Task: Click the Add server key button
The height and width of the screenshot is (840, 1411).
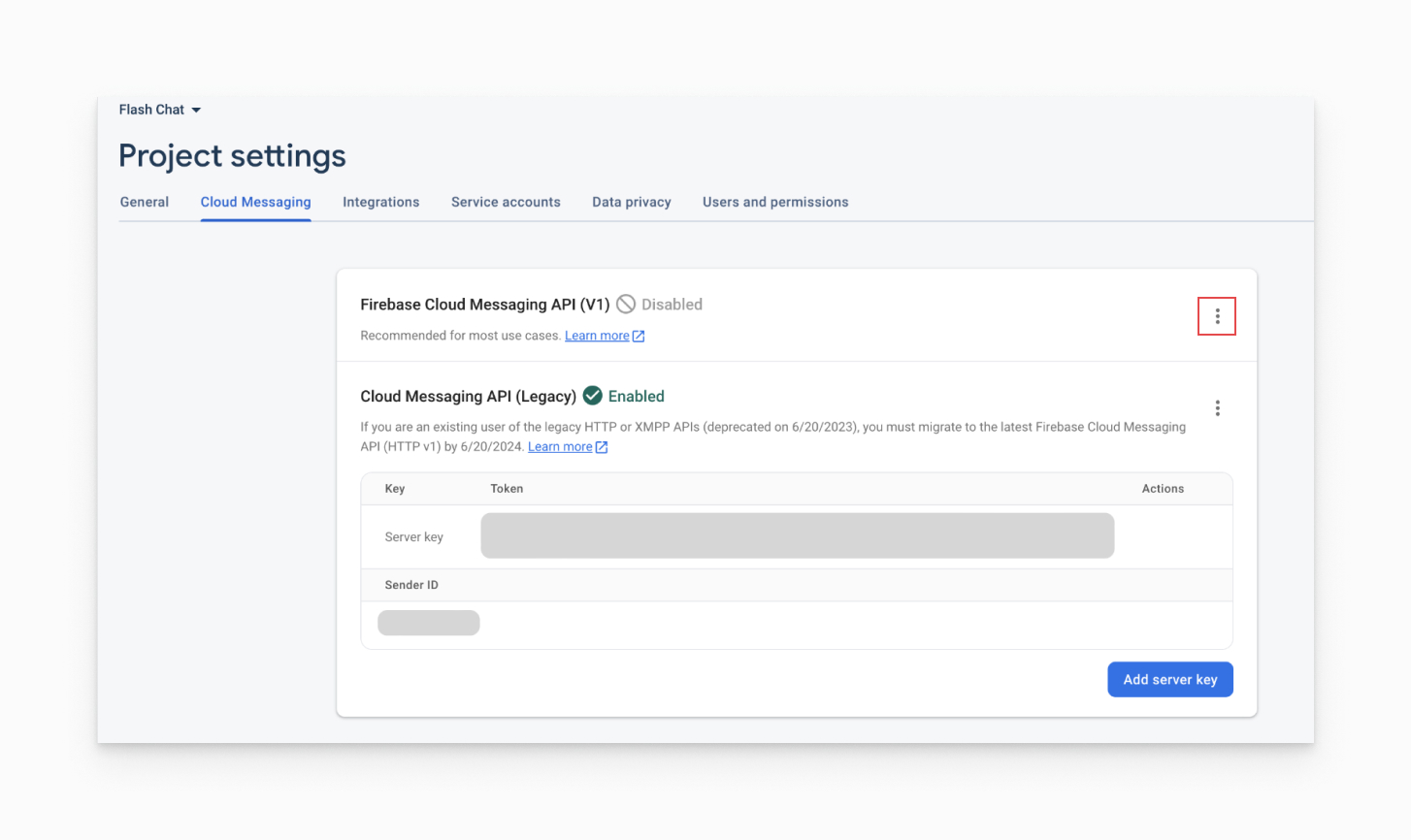Action: coord(1169,679)
